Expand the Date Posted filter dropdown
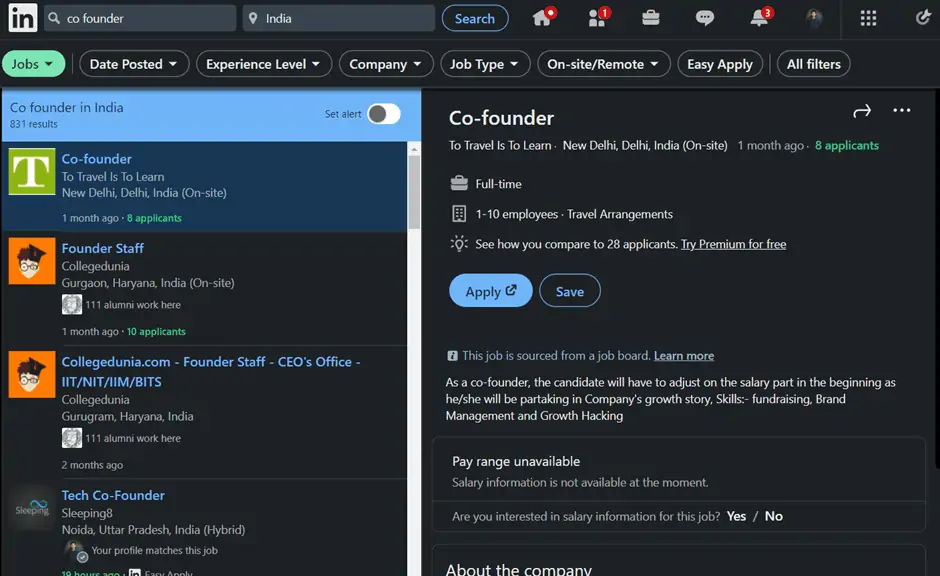Viewport: 940px width, 576px height. [134, 64]
